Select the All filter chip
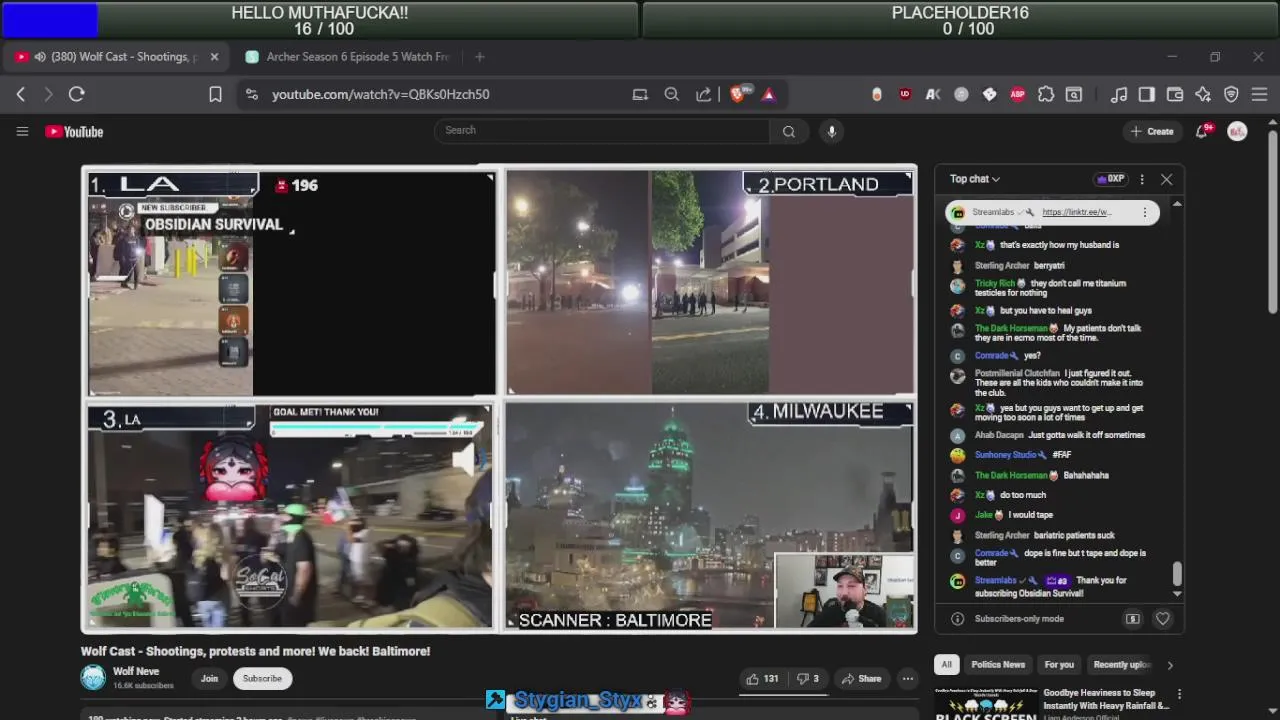Viewport: 1280px width, 720px height. [946, 664]
